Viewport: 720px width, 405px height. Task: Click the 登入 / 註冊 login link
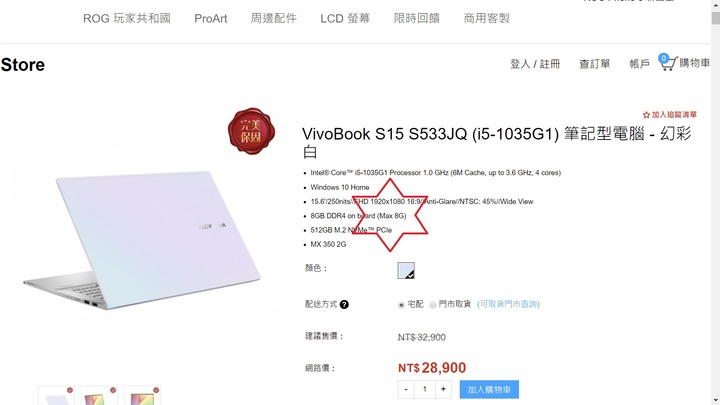click(x=535, y=64)
